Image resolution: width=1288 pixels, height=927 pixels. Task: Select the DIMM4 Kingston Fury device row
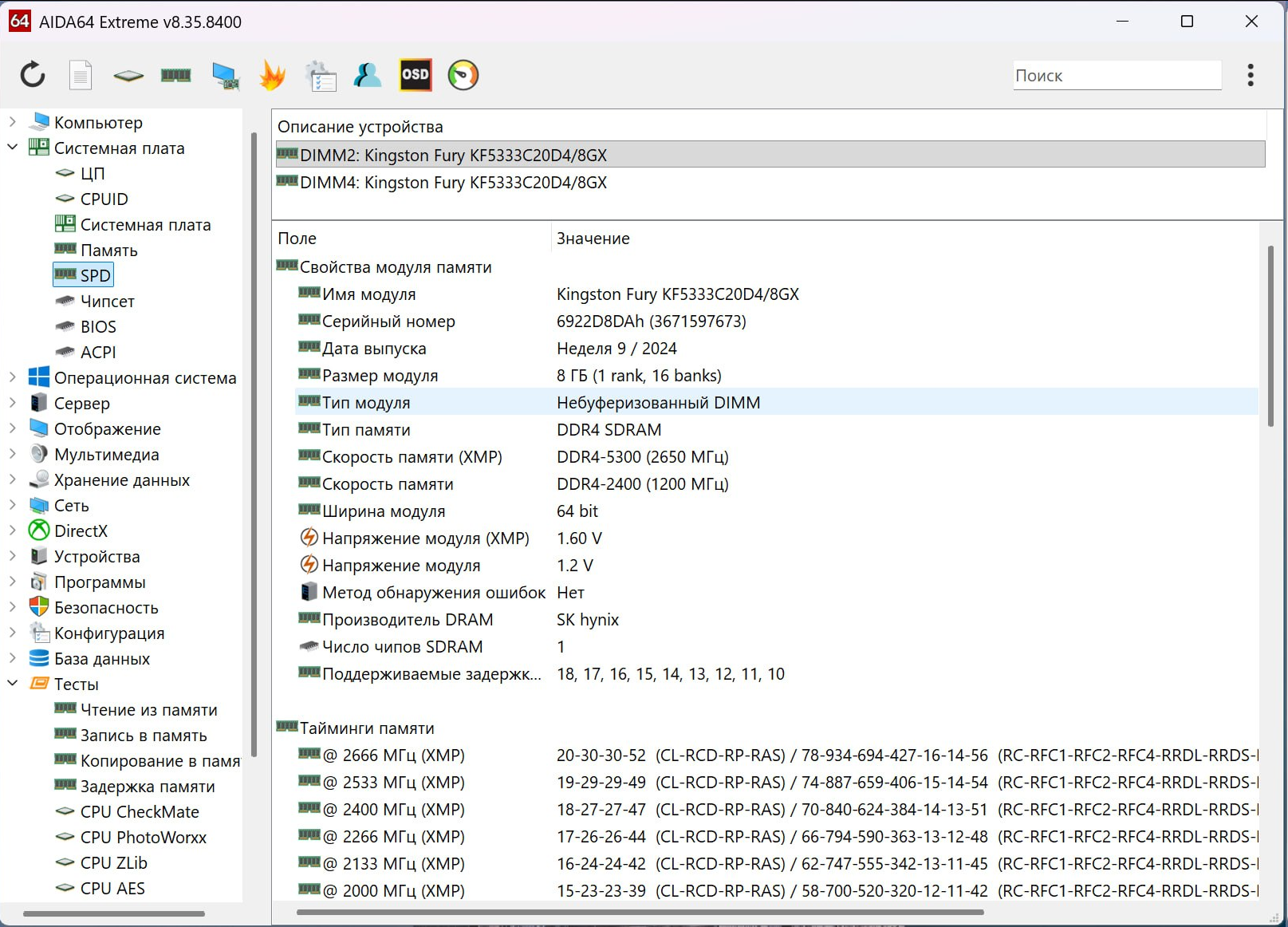(x=770, y=182)
